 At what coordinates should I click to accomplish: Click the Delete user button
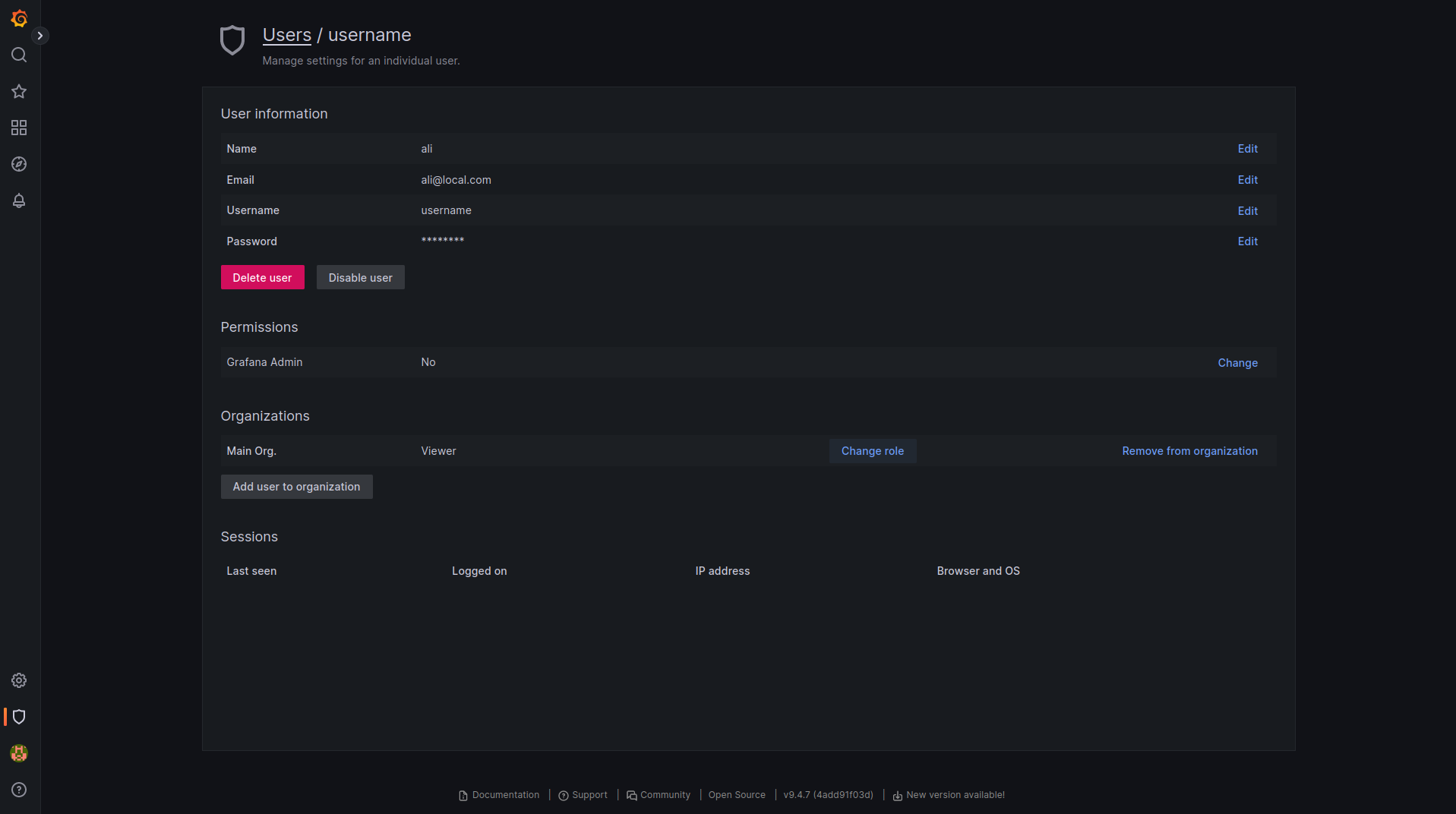(262, 277)
